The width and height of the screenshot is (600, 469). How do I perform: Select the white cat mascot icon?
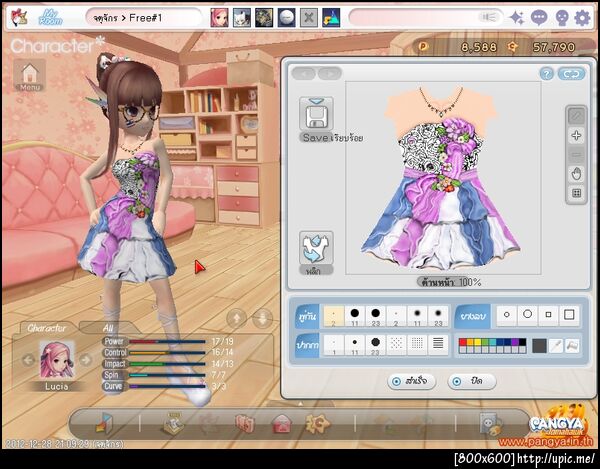242,18
